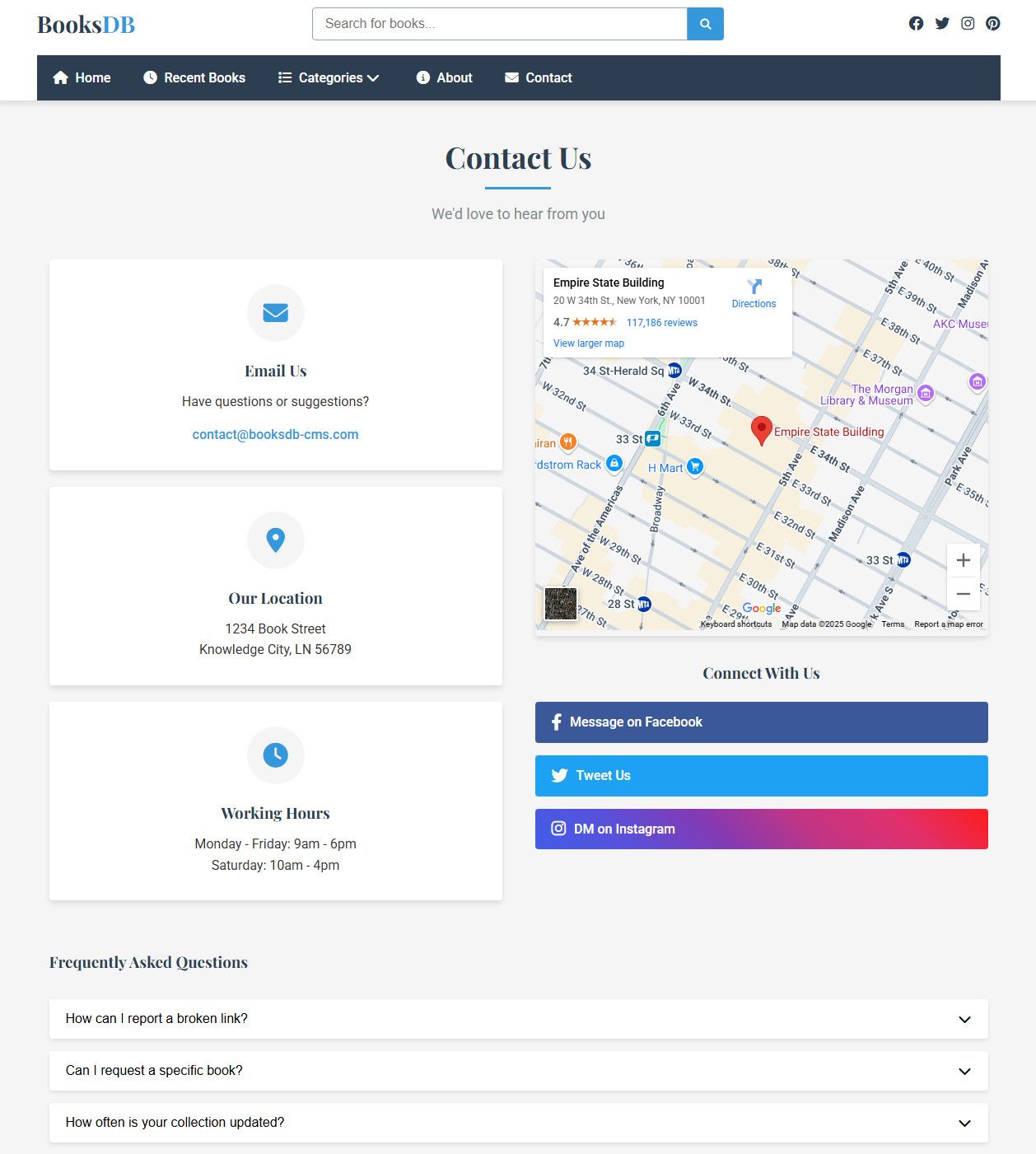This screenshot has height=1154, width=1036.
Task: Click the AKC Museum map label
Action: coord(960,324)
